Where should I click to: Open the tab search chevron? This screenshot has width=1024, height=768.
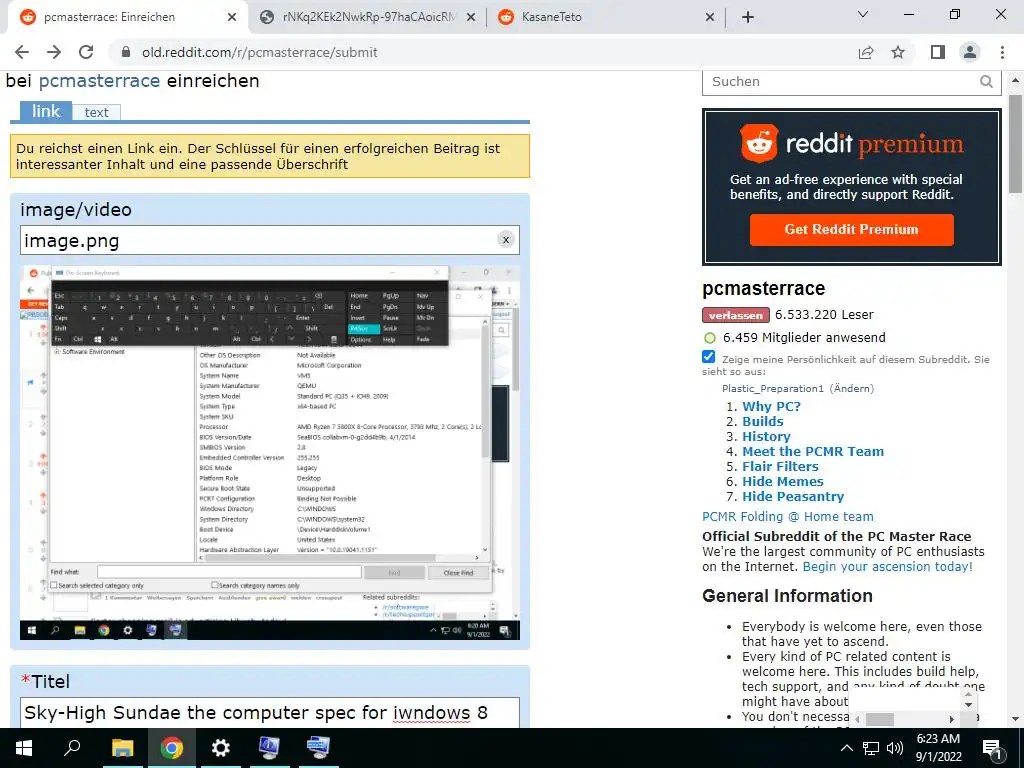click(x=863, y=14)
